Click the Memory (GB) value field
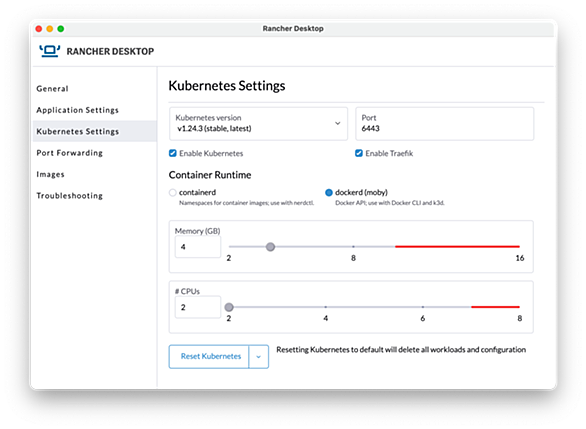The image size is (586, 429). tap(198, 247)
